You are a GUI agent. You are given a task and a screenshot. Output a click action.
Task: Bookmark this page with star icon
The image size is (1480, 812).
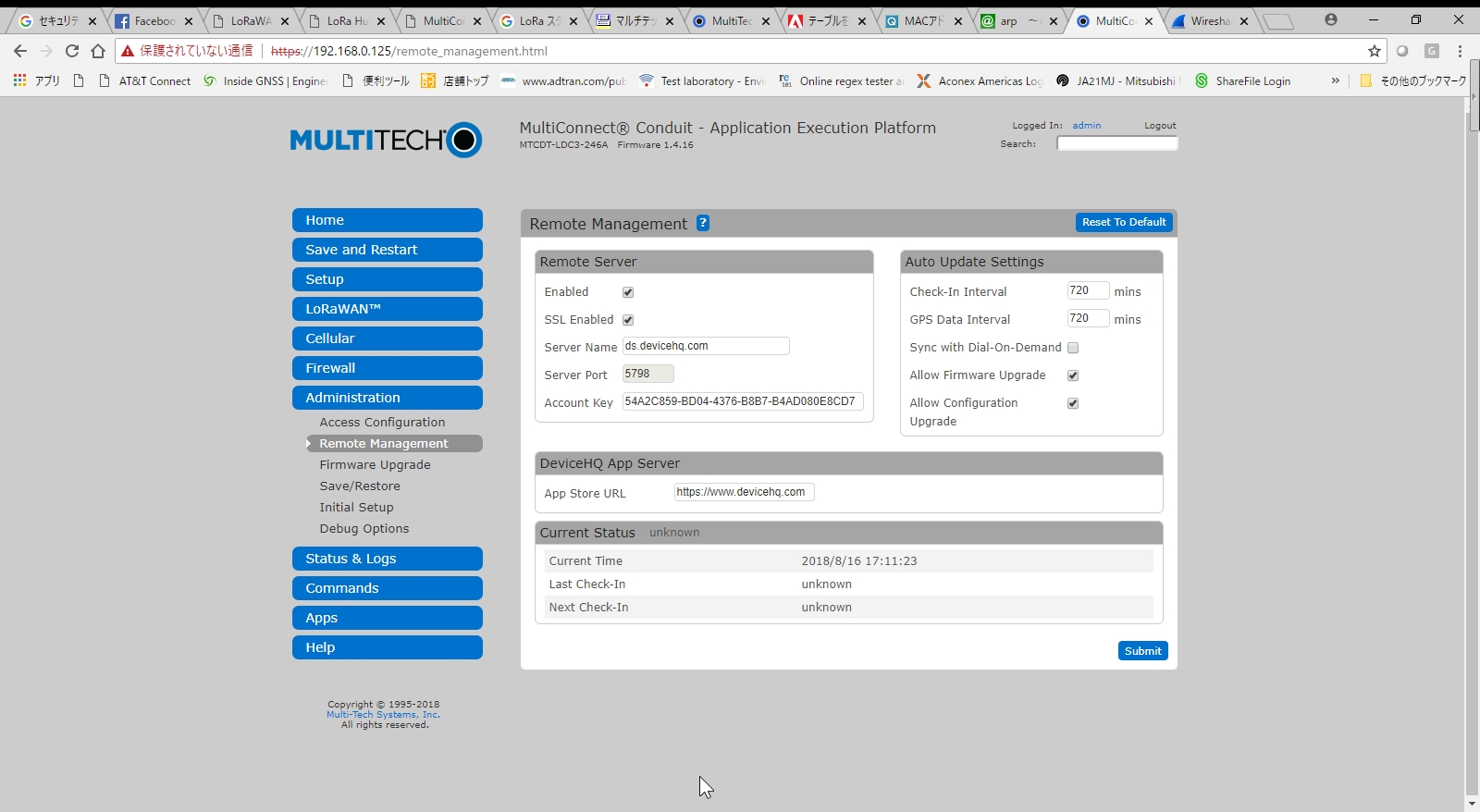coord(1375,51)
